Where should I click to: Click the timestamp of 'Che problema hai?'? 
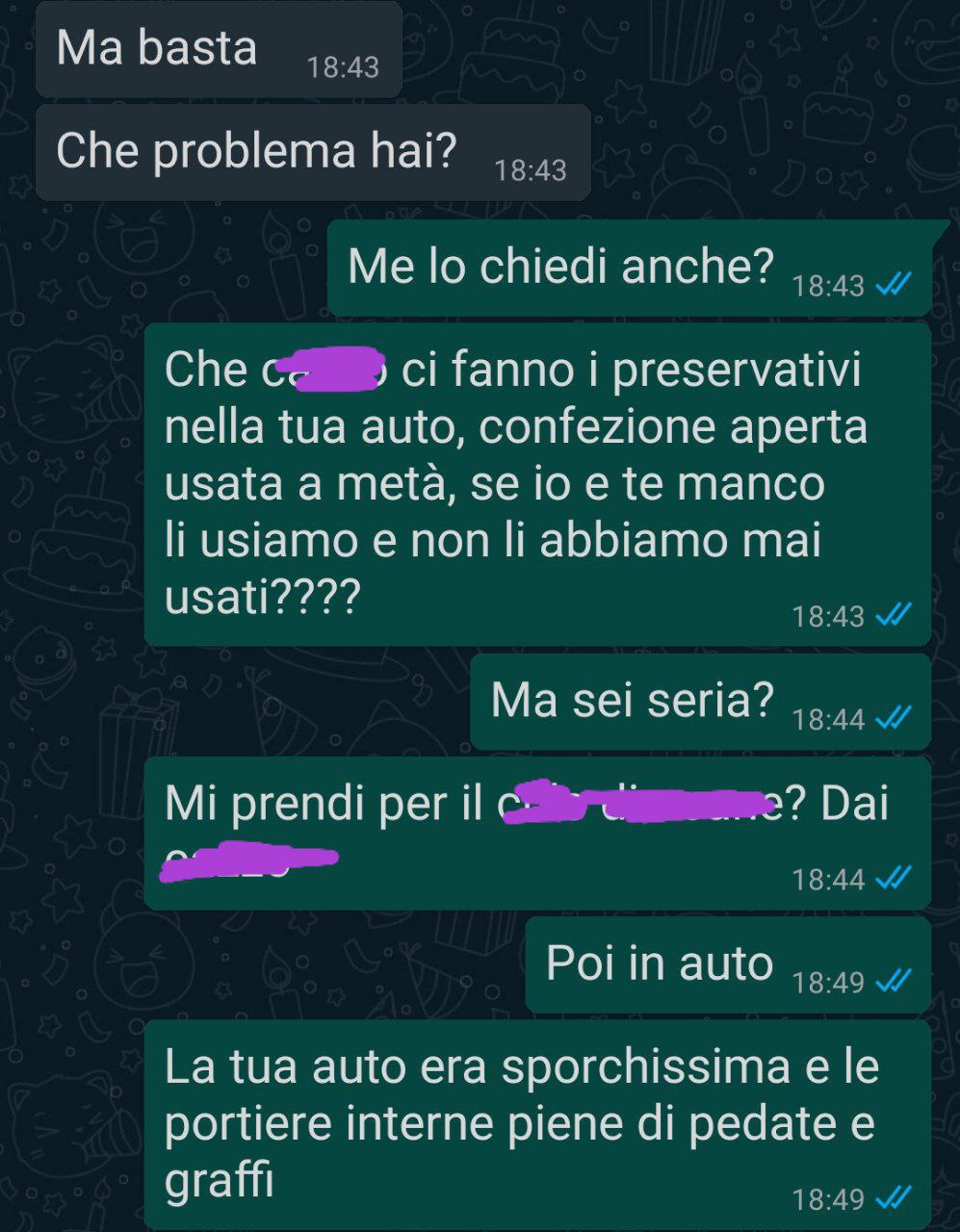pyautogui.click(x=531, y=170)
